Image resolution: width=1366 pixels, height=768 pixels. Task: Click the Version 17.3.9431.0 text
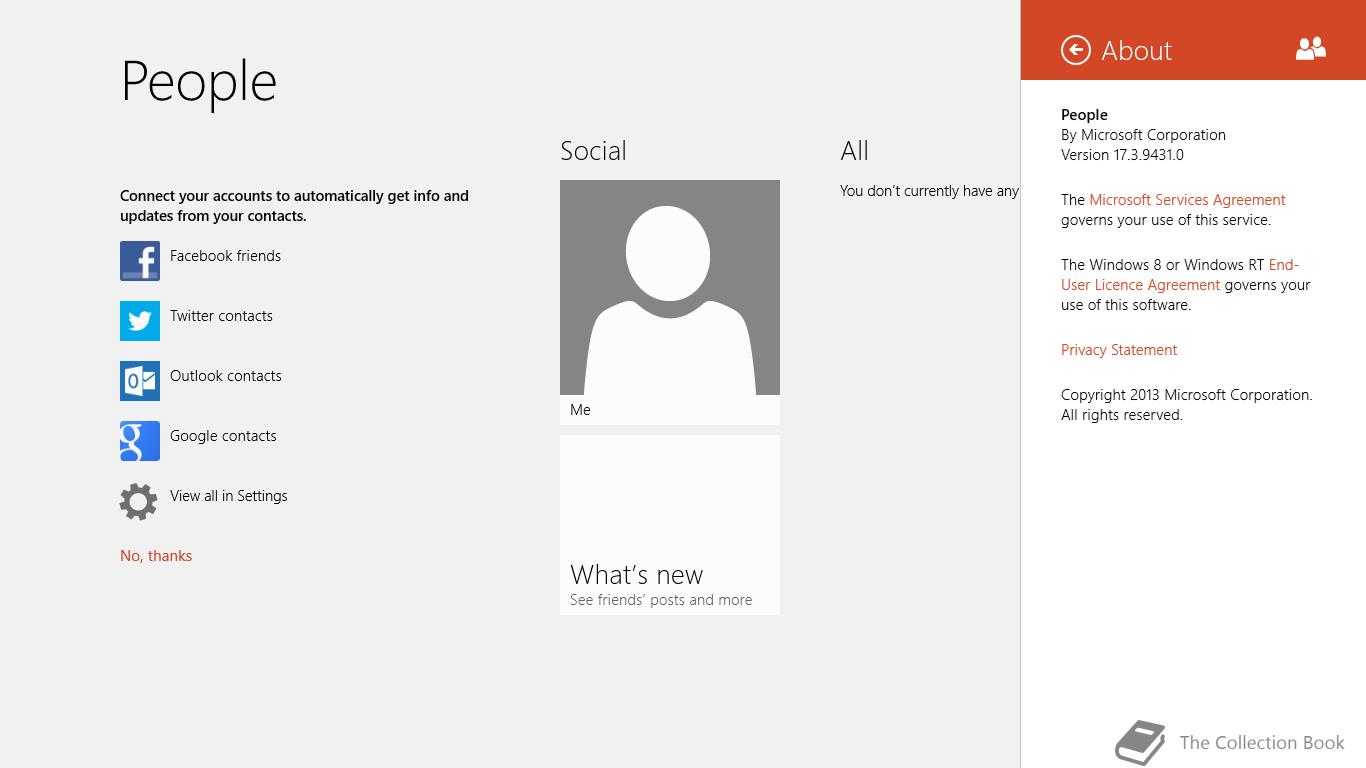click(x=1122, y=155)
